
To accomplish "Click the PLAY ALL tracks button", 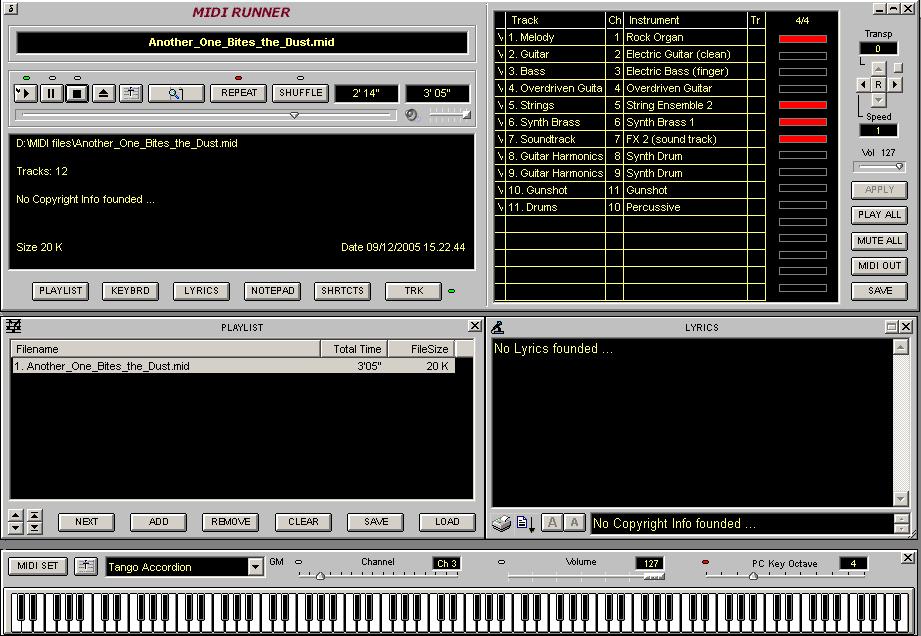I will pyautogui.click(x=879, y=215).
